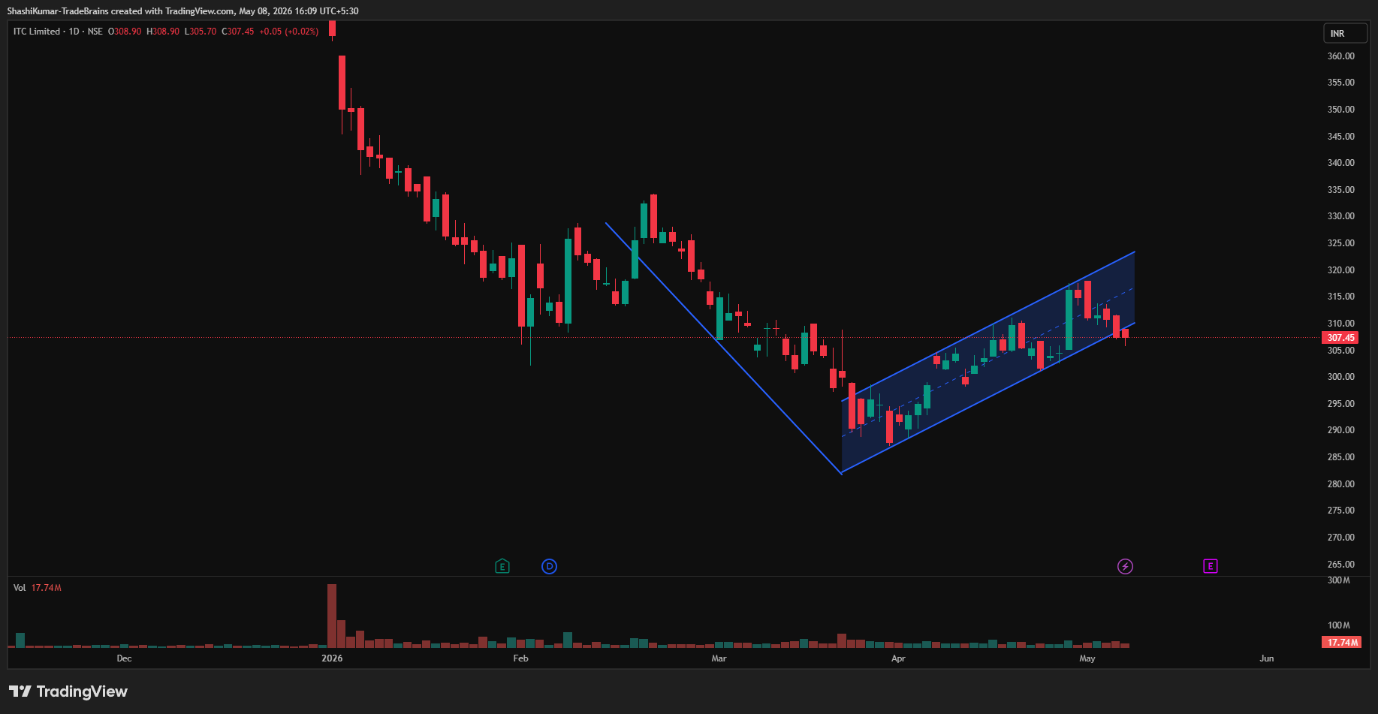Screen dimensions: 1378x714
Task: Open the INR currency selector
Action: tap(1336, 33)
